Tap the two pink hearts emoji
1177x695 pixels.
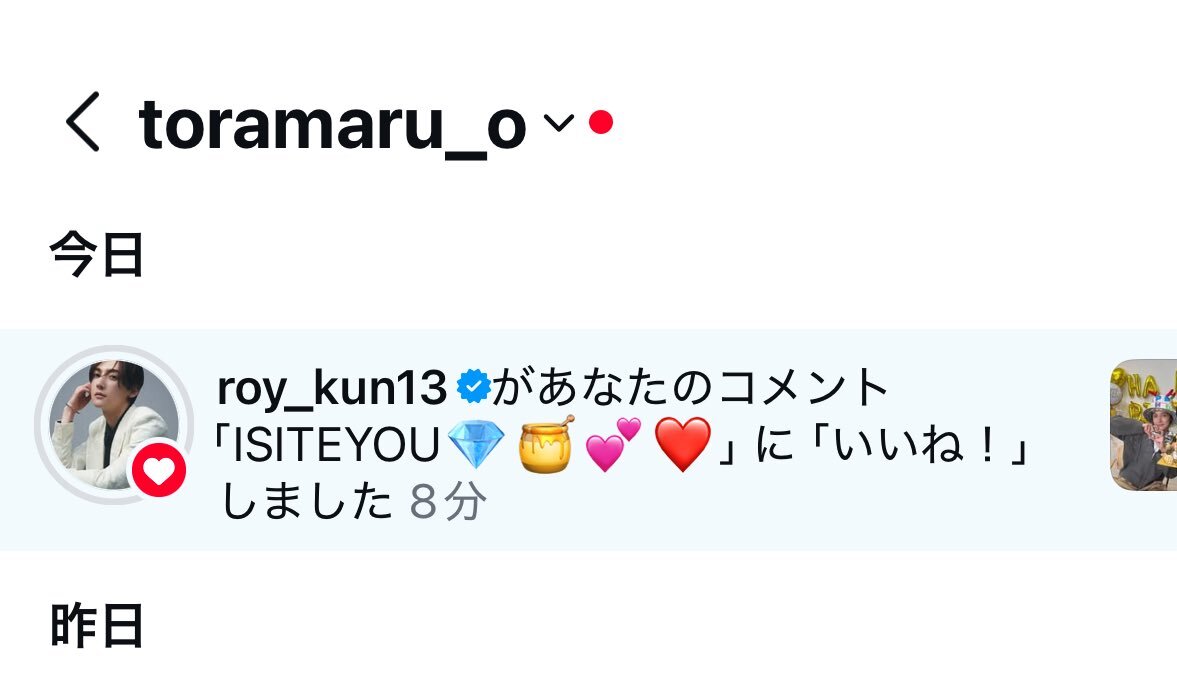[613, 444]
